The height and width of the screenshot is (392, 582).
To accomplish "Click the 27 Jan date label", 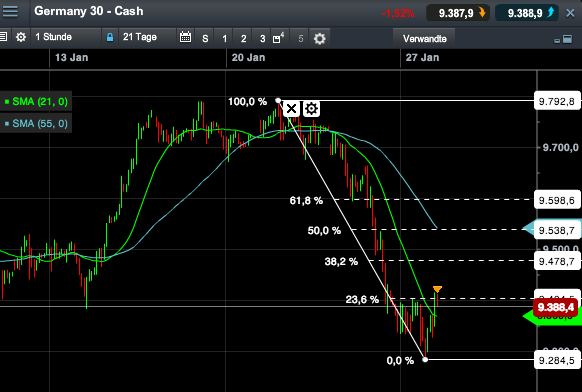I will pos(422,58).
